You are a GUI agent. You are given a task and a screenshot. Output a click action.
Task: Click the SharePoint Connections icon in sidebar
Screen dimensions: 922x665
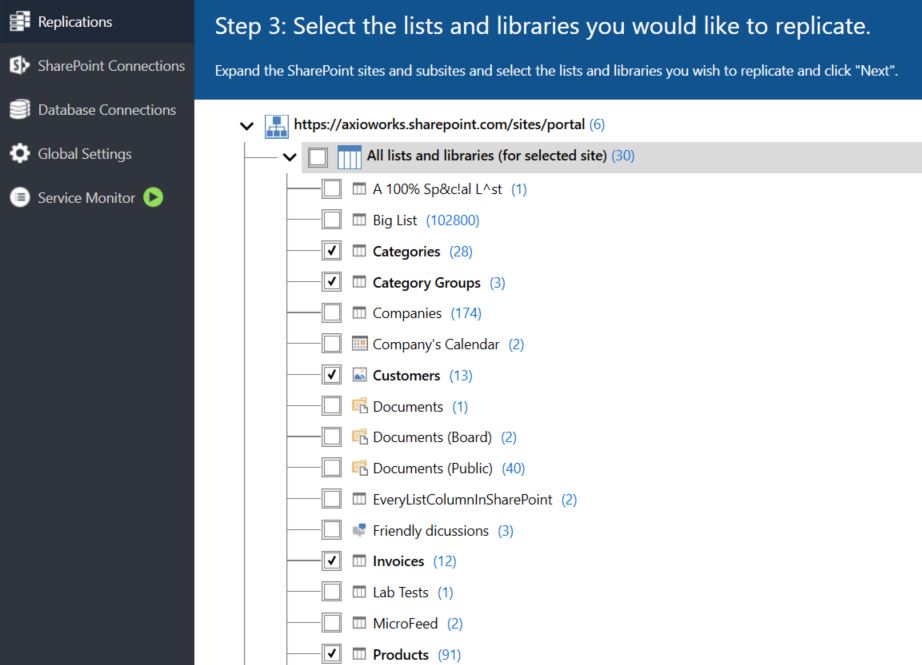[19, 66]
